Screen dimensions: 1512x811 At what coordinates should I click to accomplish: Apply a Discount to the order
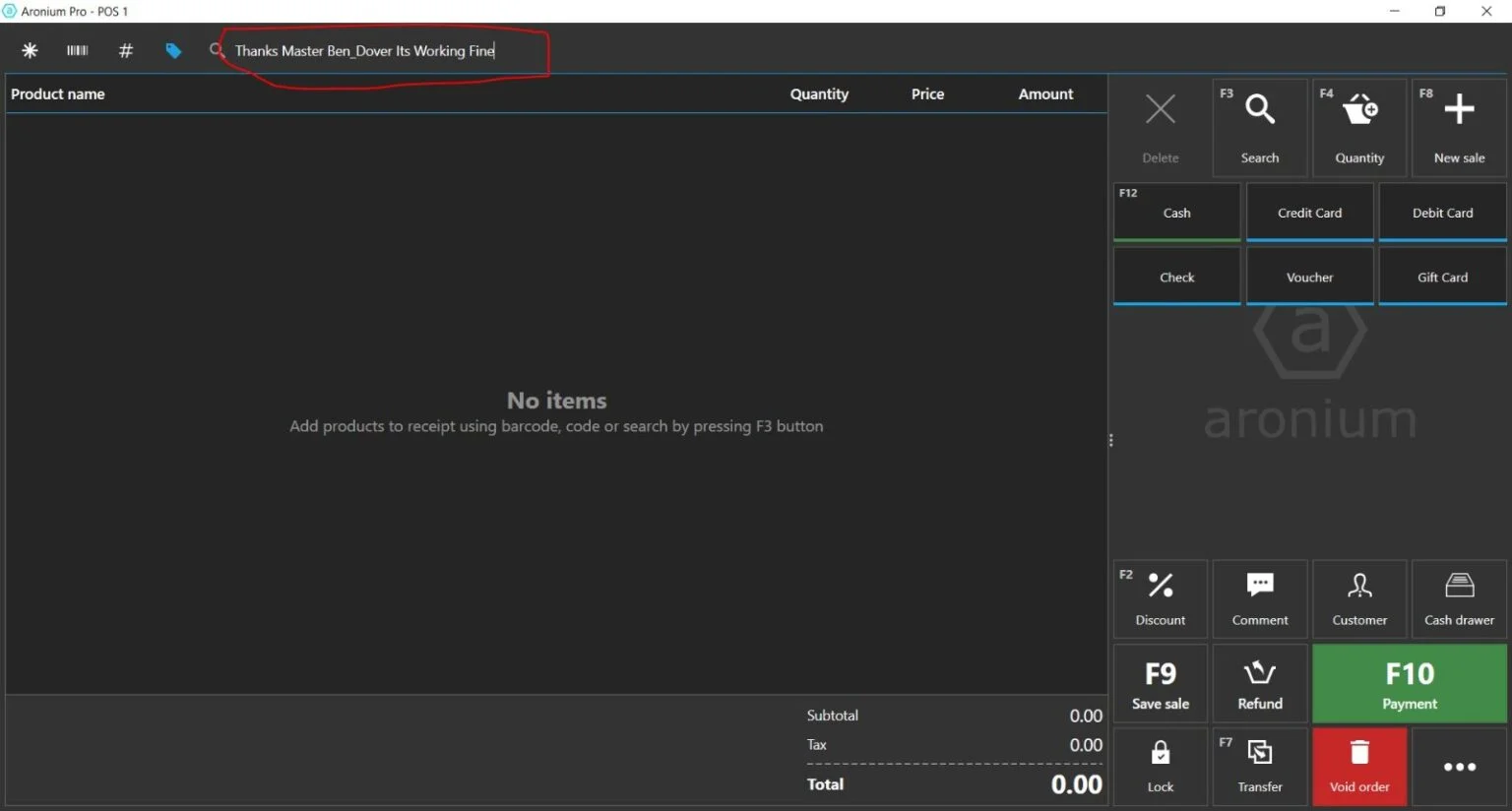pos(1160,598)
